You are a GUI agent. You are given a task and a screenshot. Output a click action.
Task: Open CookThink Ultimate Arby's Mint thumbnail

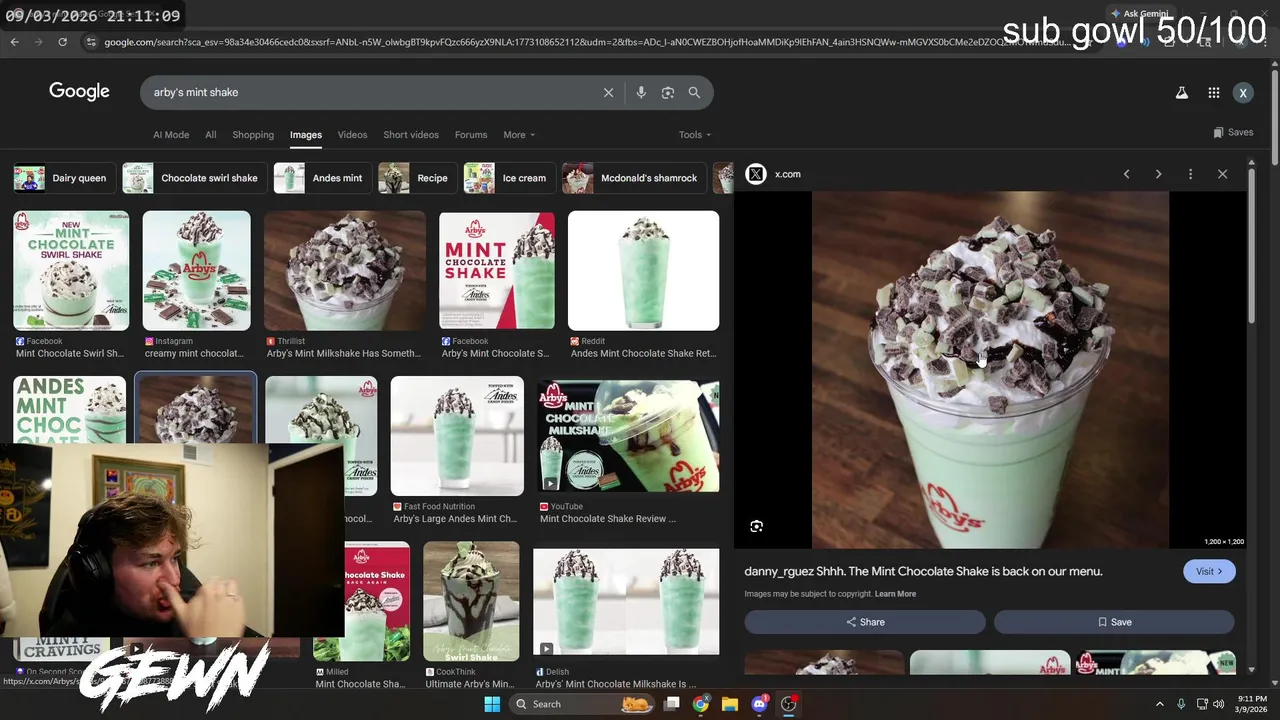(x=471, y=601)
